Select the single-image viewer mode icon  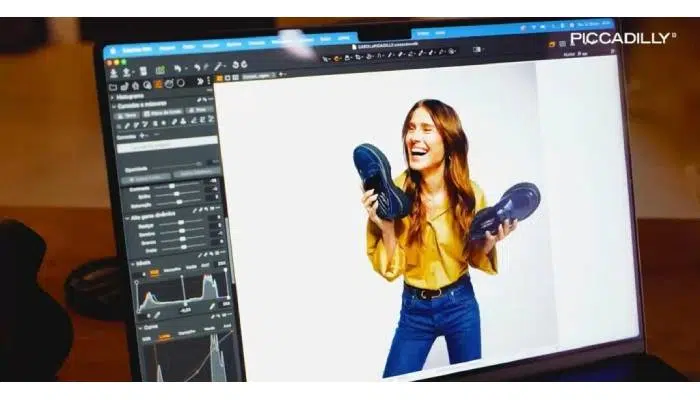pos(229,77)
